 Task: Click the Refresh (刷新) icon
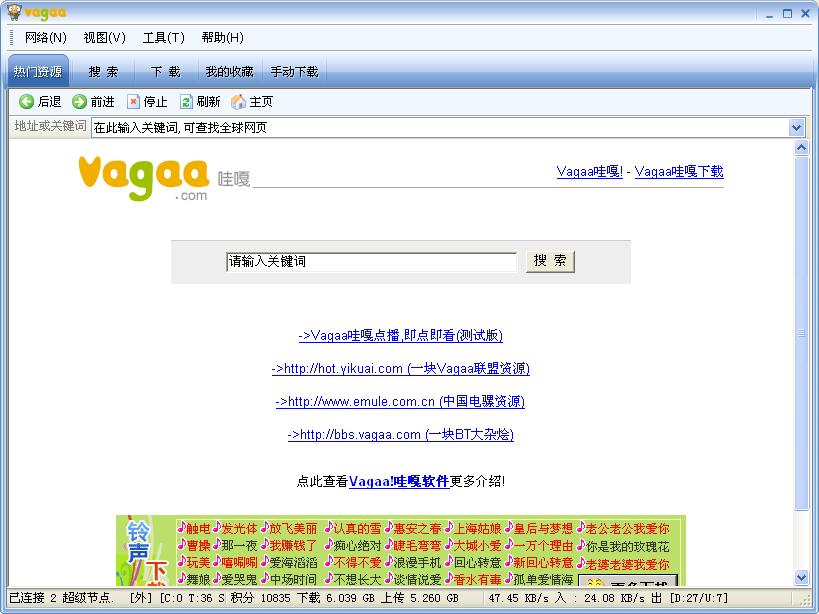coord(186,102)
